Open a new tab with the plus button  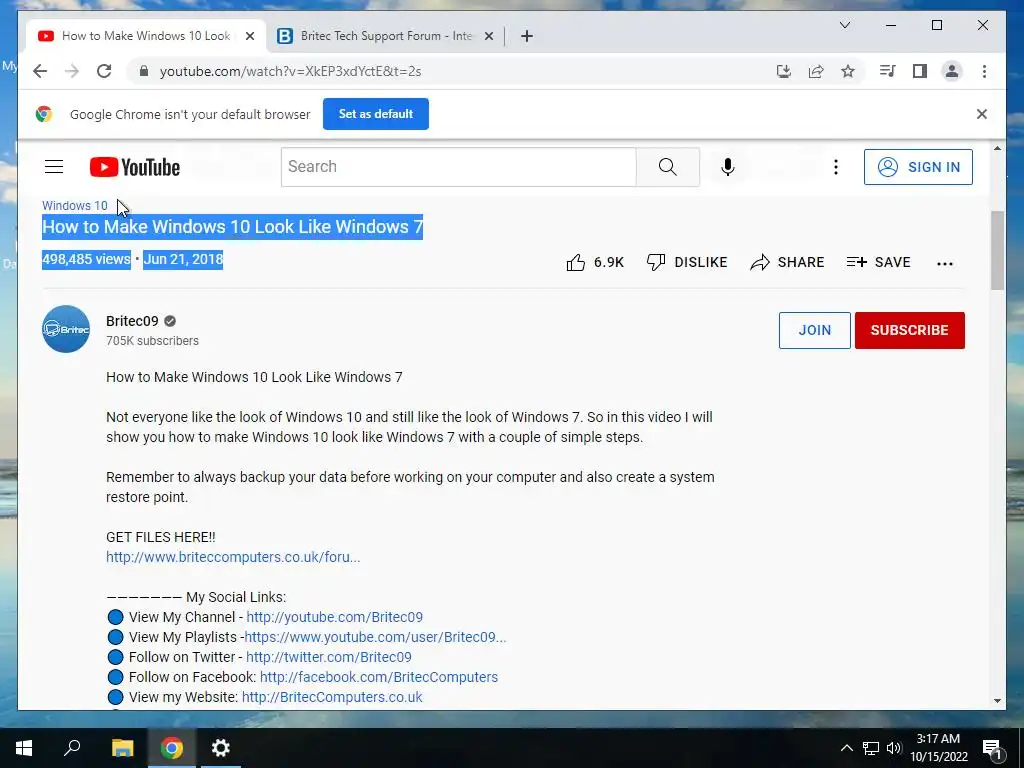coord(527,36)
